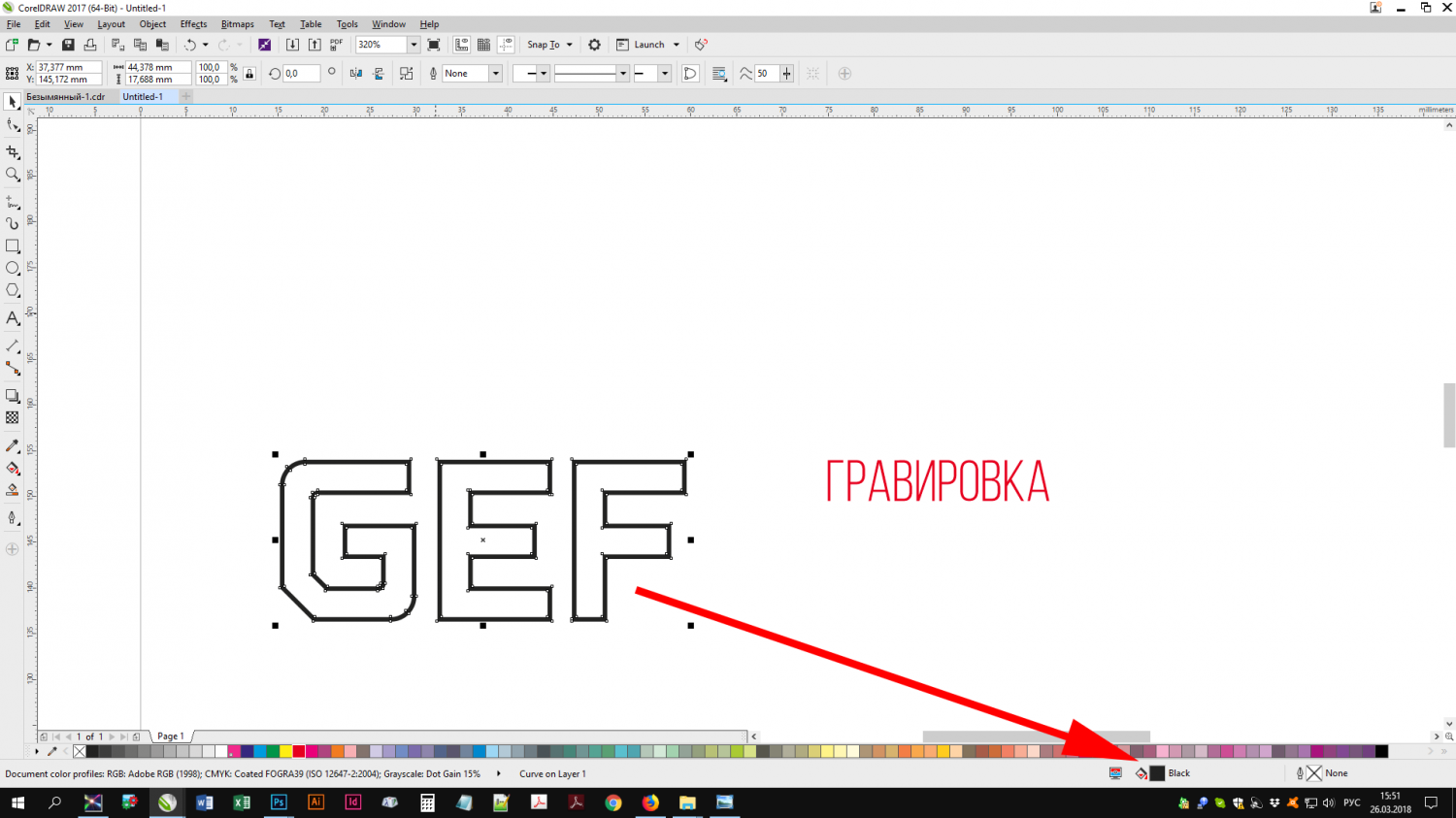Click the rotation angle input field
This screenshot has height=818, width=1456.
301,74
